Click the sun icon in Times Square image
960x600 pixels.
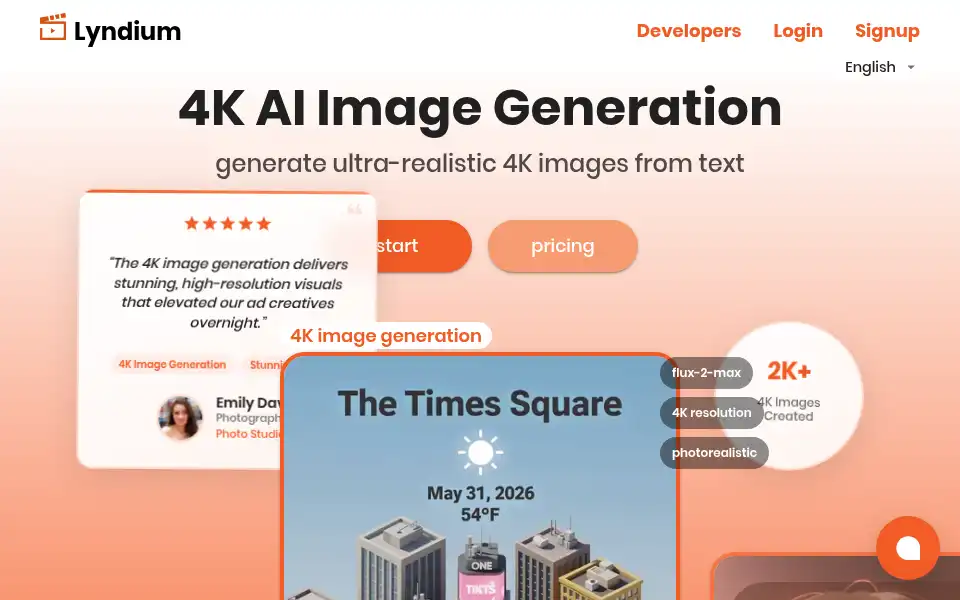[481, 452]
